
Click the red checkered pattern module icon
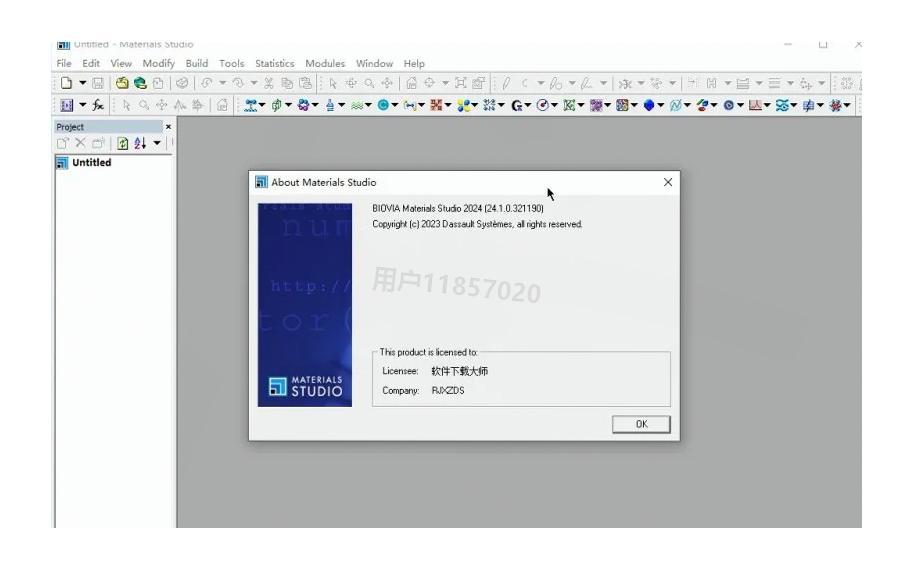tap(436, 105)
